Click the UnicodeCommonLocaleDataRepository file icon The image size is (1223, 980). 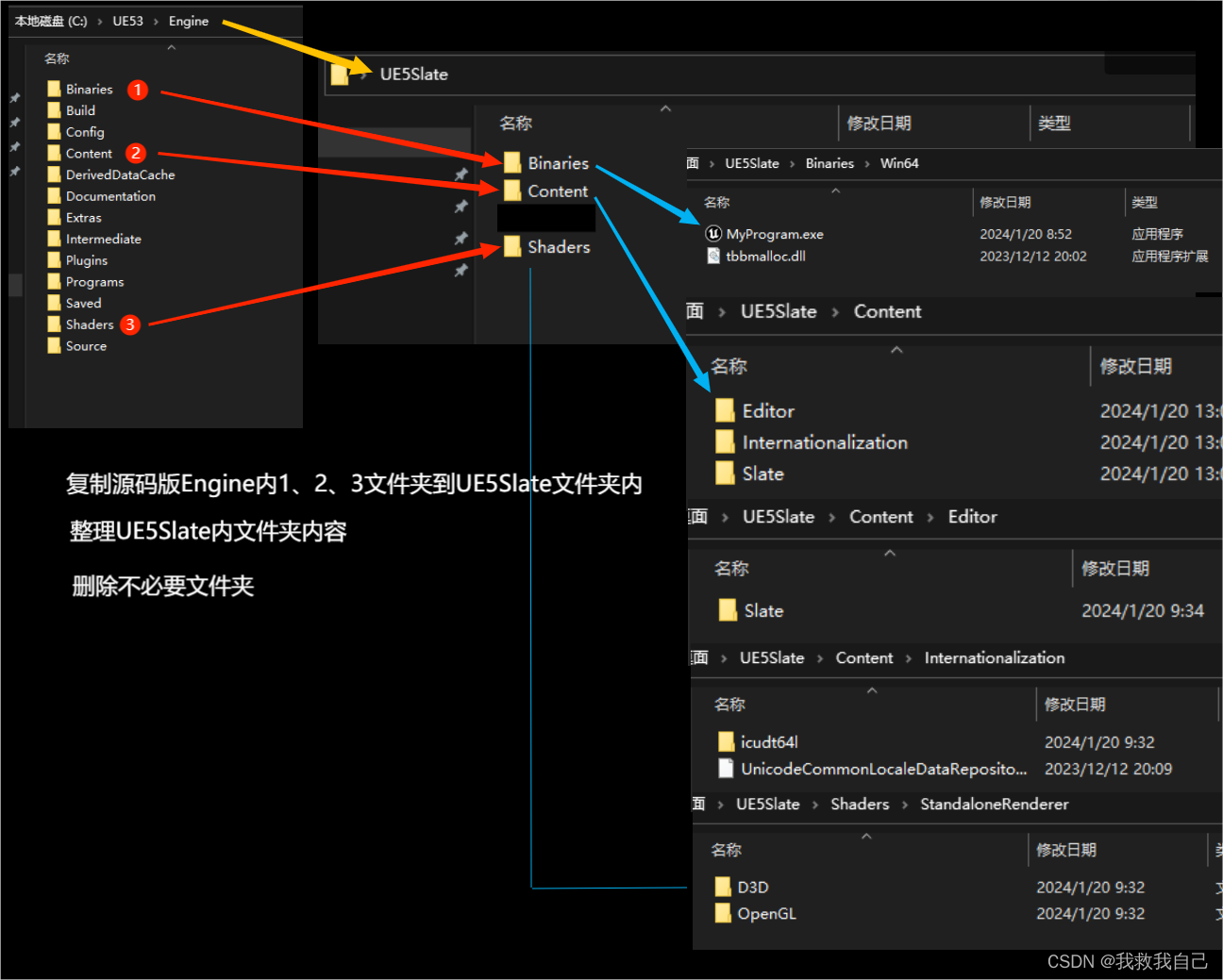[x=726, y=769]
